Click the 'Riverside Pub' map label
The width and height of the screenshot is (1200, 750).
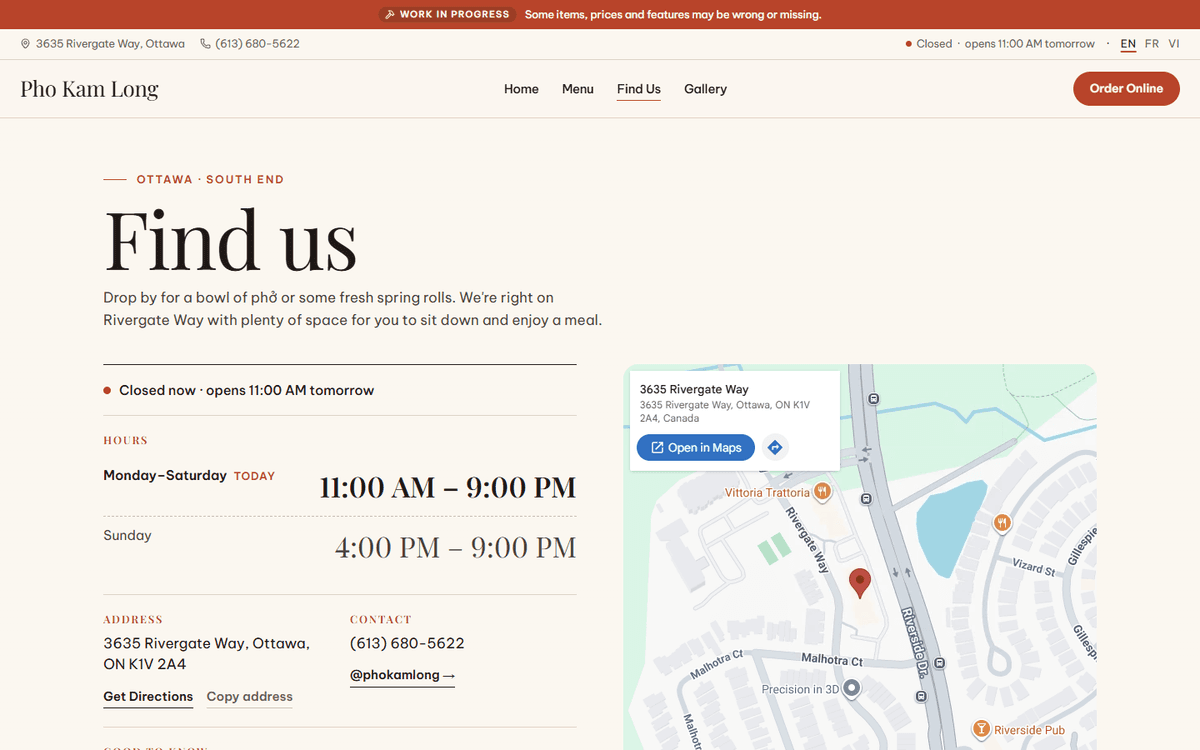(1030, 731)
